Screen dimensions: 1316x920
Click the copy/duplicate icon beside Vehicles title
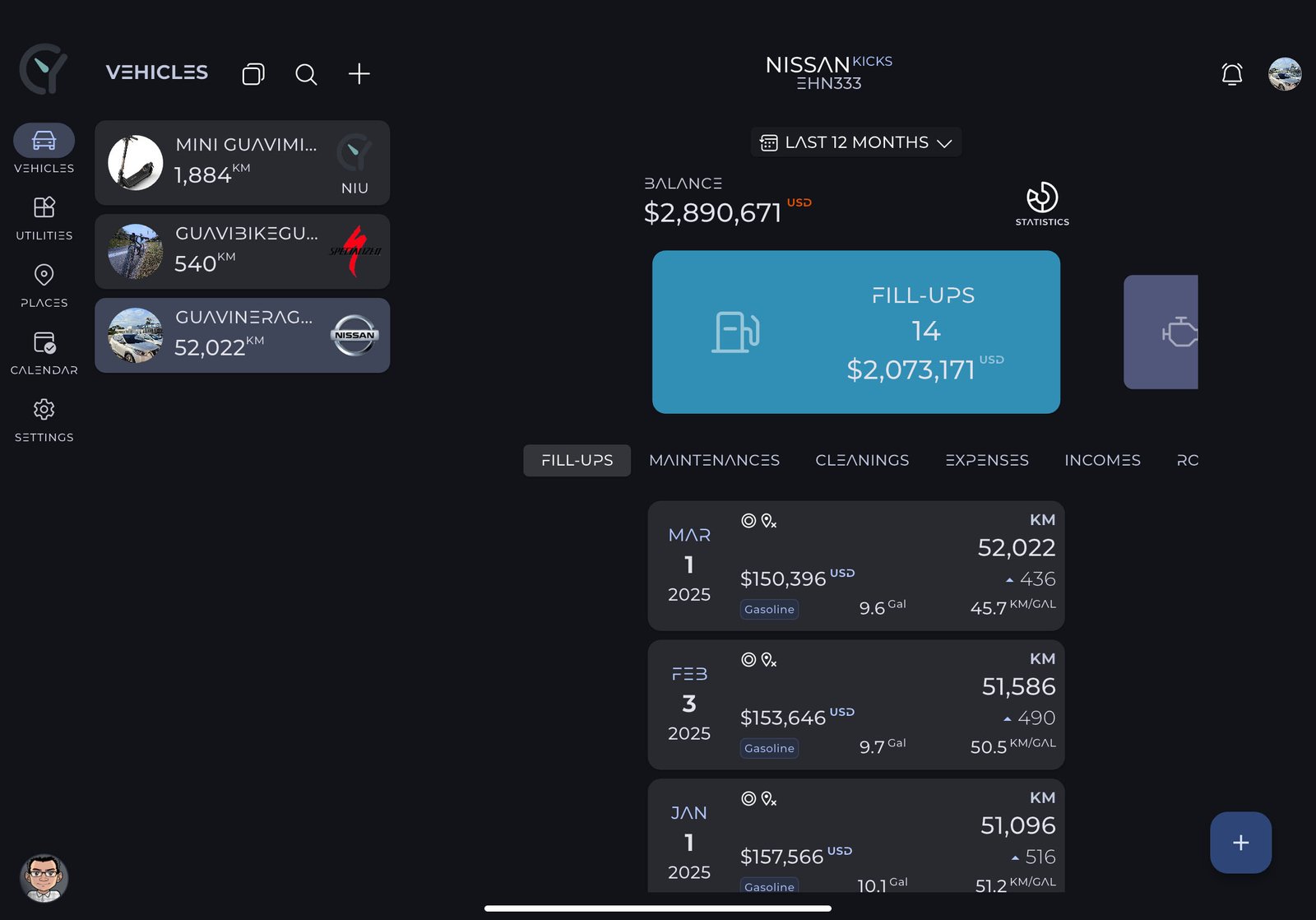coord(253,74)
